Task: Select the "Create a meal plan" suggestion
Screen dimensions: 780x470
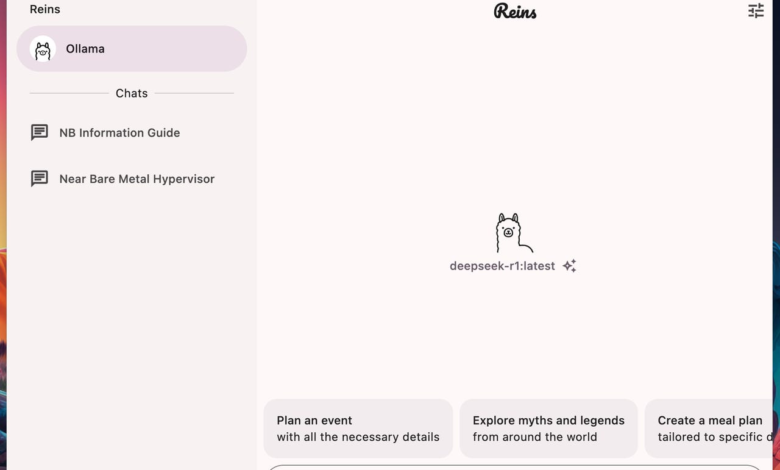Action: tap(710, 420)
